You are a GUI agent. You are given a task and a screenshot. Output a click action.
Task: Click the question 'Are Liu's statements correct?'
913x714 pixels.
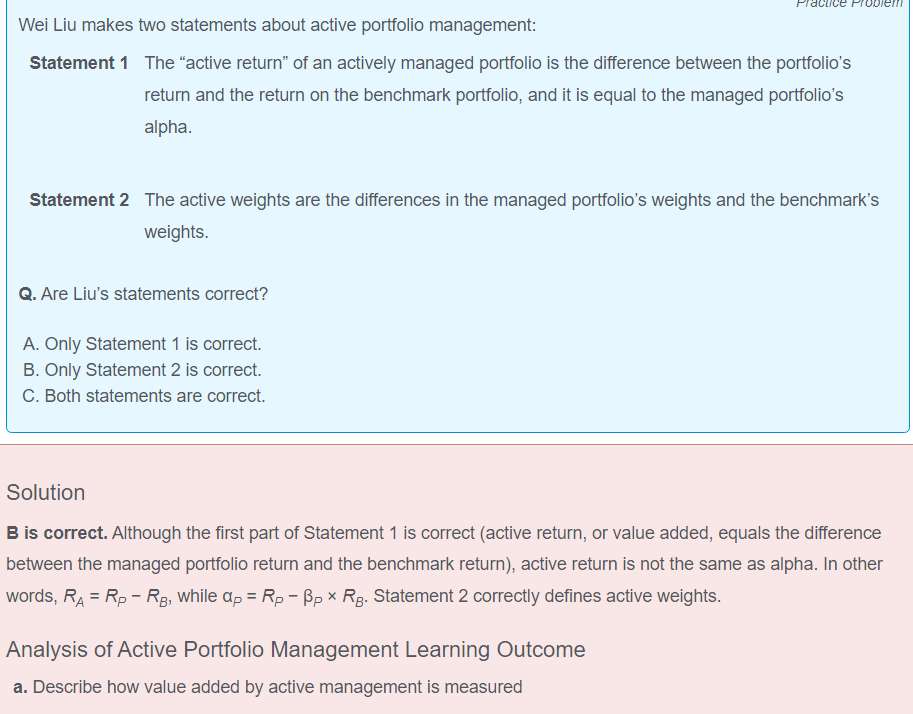click(154, 294)
